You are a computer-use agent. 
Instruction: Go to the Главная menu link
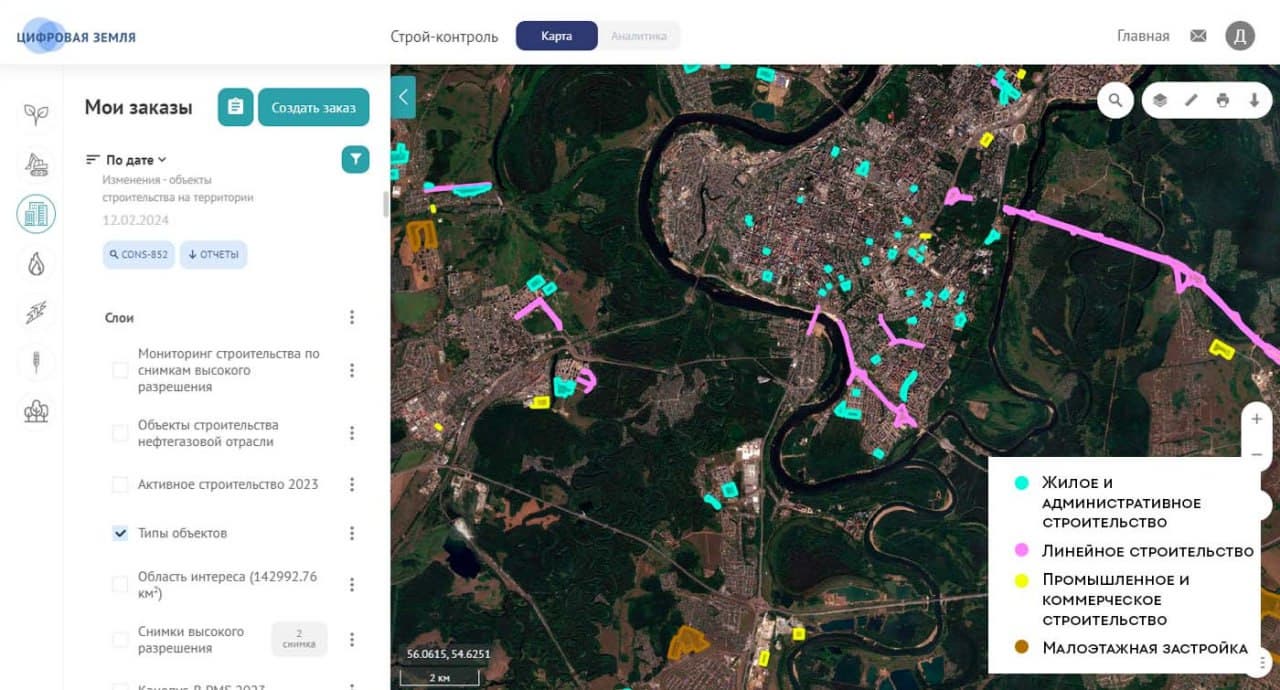tap(1143, 36)
